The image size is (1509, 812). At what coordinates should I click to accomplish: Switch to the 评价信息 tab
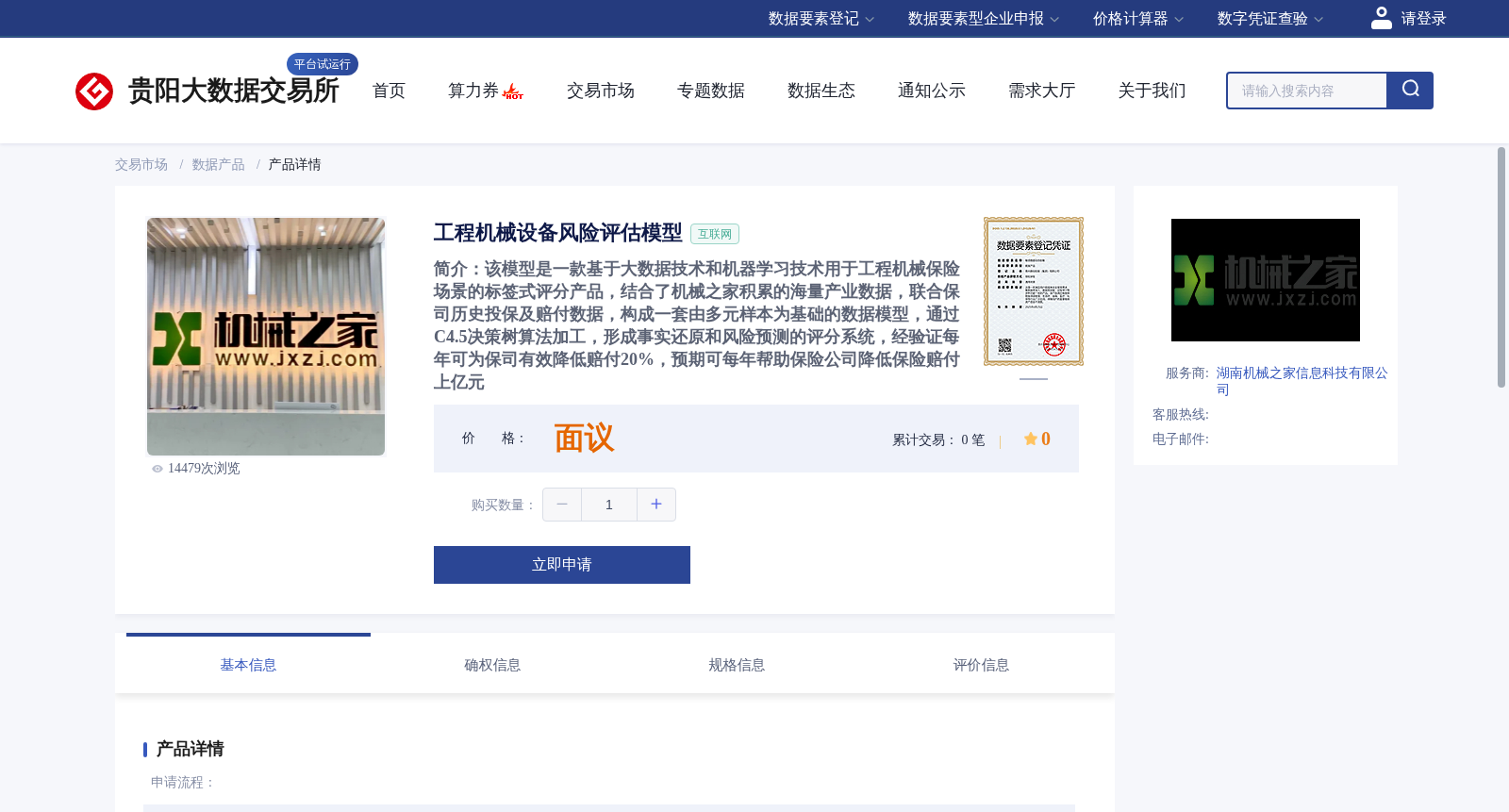coord(981,665)
